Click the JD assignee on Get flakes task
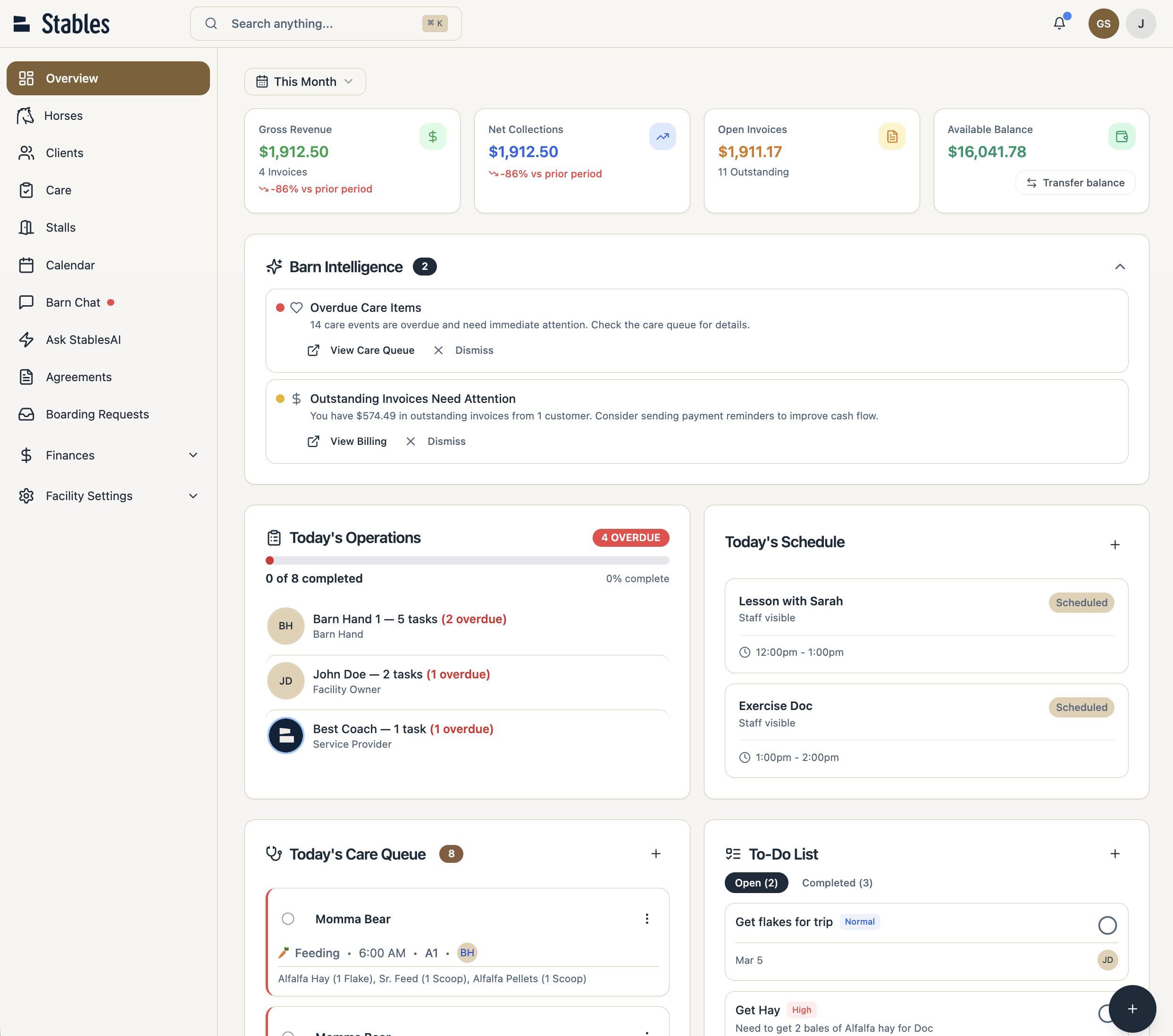 click(x=1107, y=960)
